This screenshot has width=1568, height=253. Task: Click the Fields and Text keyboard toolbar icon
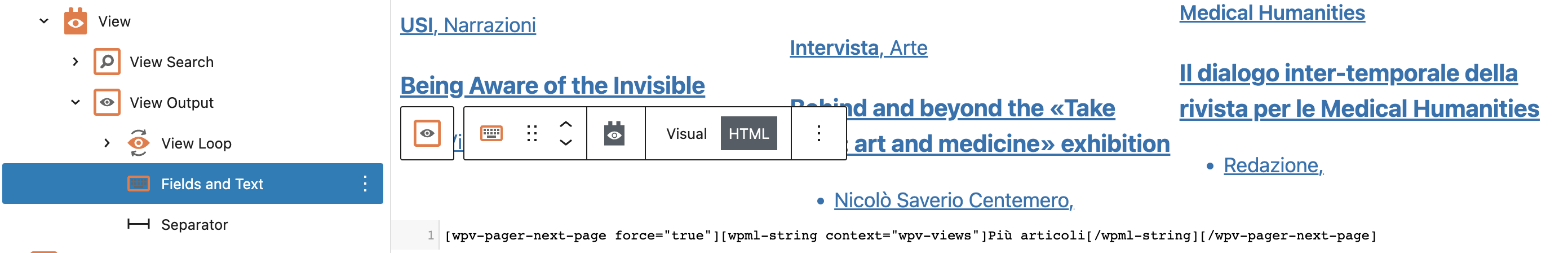coord(491,133)
